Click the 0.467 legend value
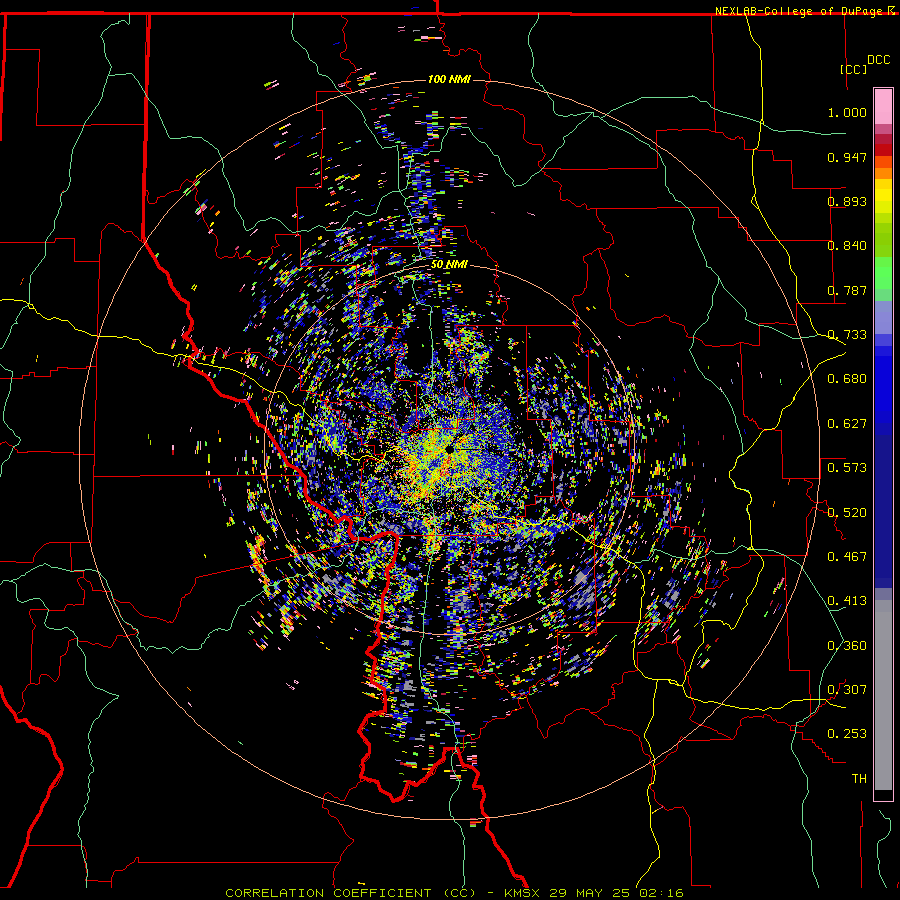Screen dimensions: 900x900 click(x=847, y=557)
